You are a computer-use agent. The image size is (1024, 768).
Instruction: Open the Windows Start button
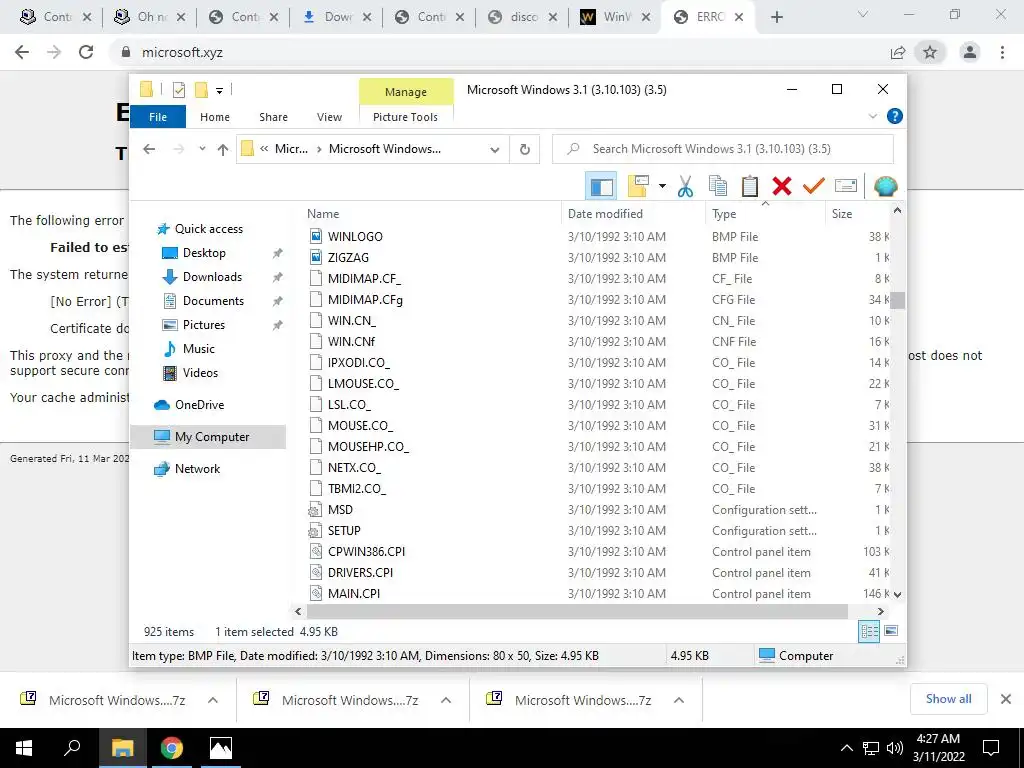pos(24,748)
